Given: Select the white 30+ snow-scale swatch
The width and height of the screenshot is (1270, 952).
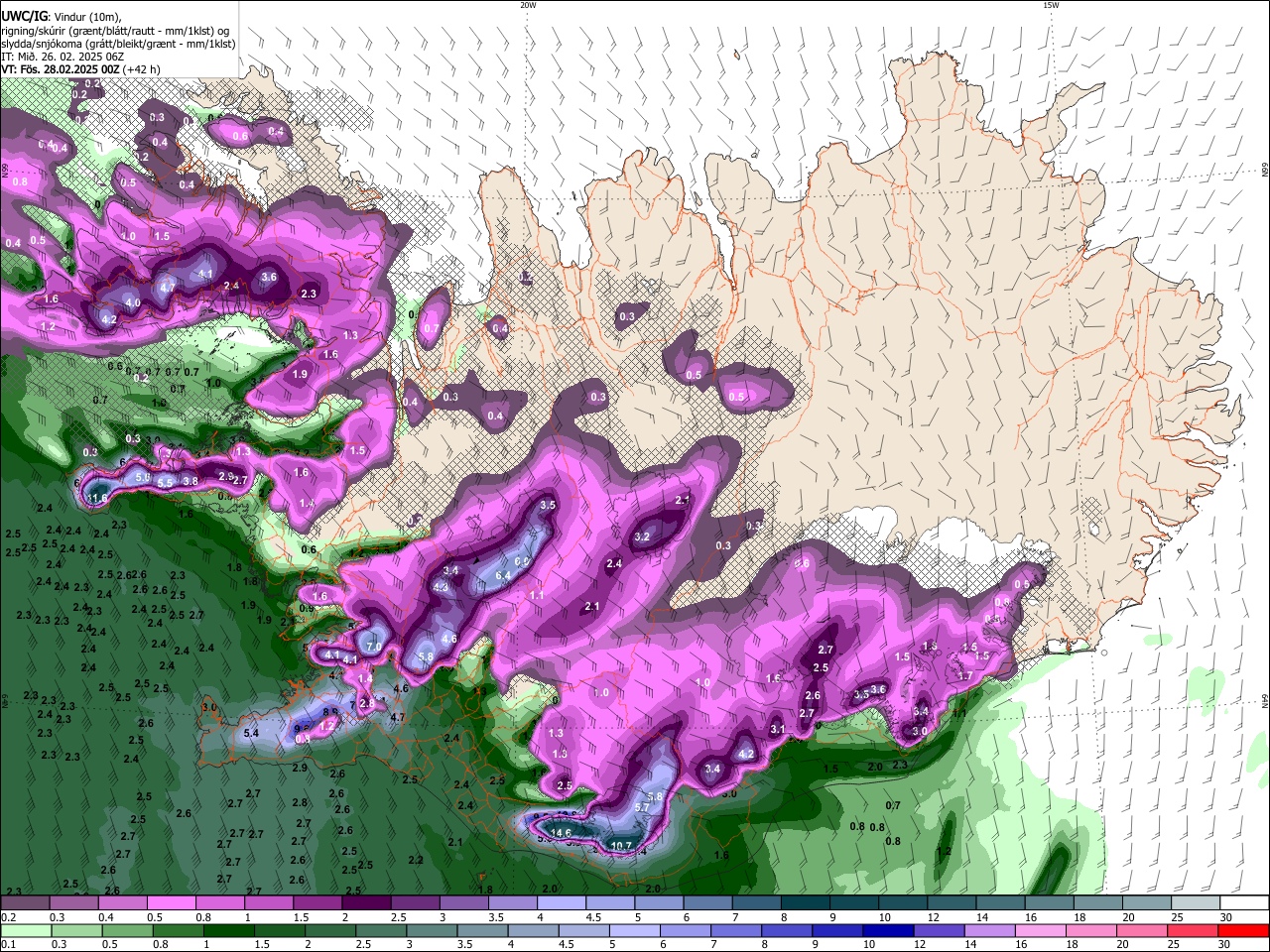Looking at the screenshot, I should click(x=1245, y=903).
